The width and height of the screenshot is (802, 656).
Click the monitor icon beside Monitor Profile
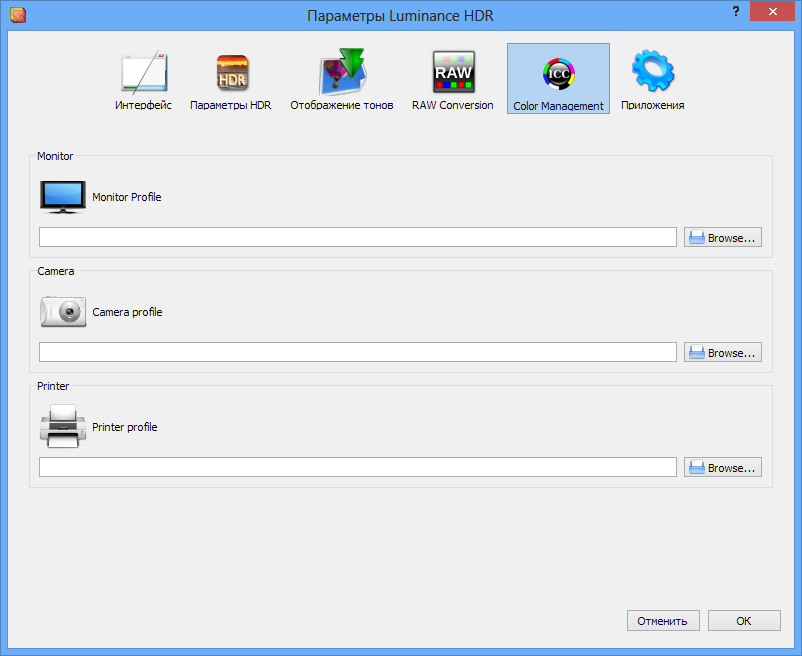pyautogui.click(x=63, y=197)
